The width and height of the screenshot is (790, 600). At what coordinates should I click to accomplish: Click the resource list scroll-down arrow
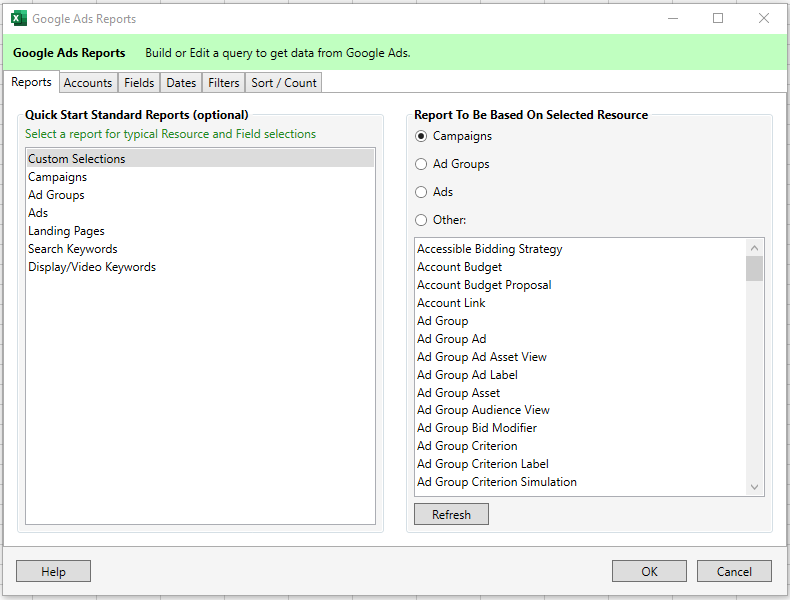point(754,487)
